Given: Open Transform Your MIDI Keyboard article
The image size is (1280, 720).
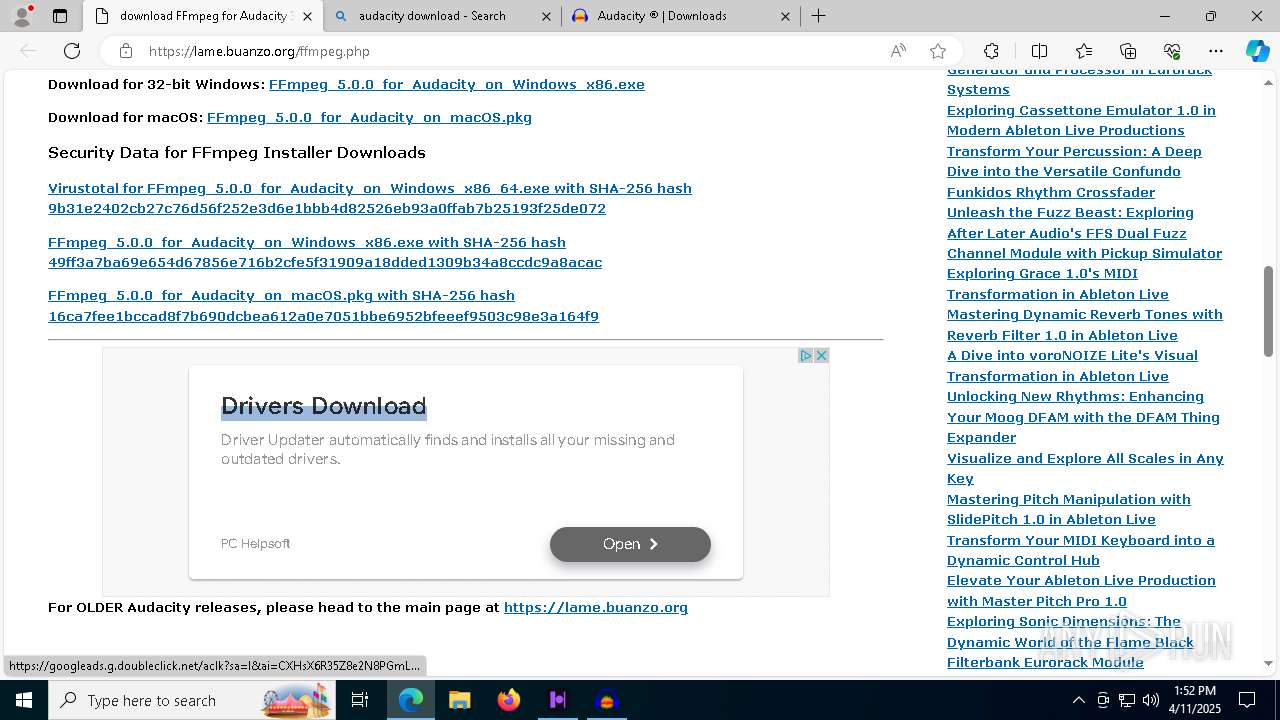Looking at the screenshot, I should (1081, 550).
